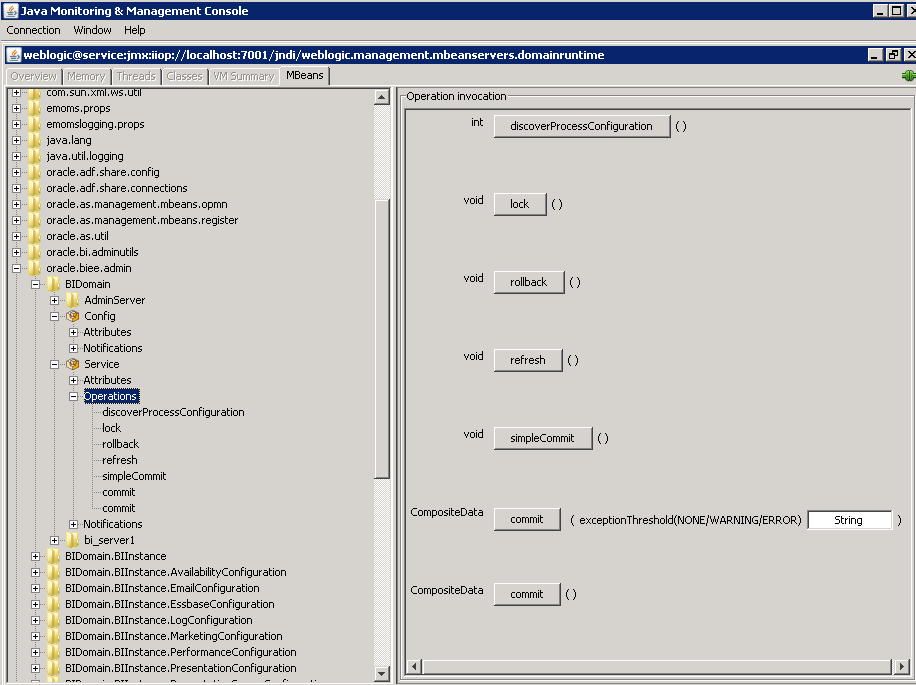
Task: Invoke the discoverProcessConfiguration operation button
Action: point(582,126)
